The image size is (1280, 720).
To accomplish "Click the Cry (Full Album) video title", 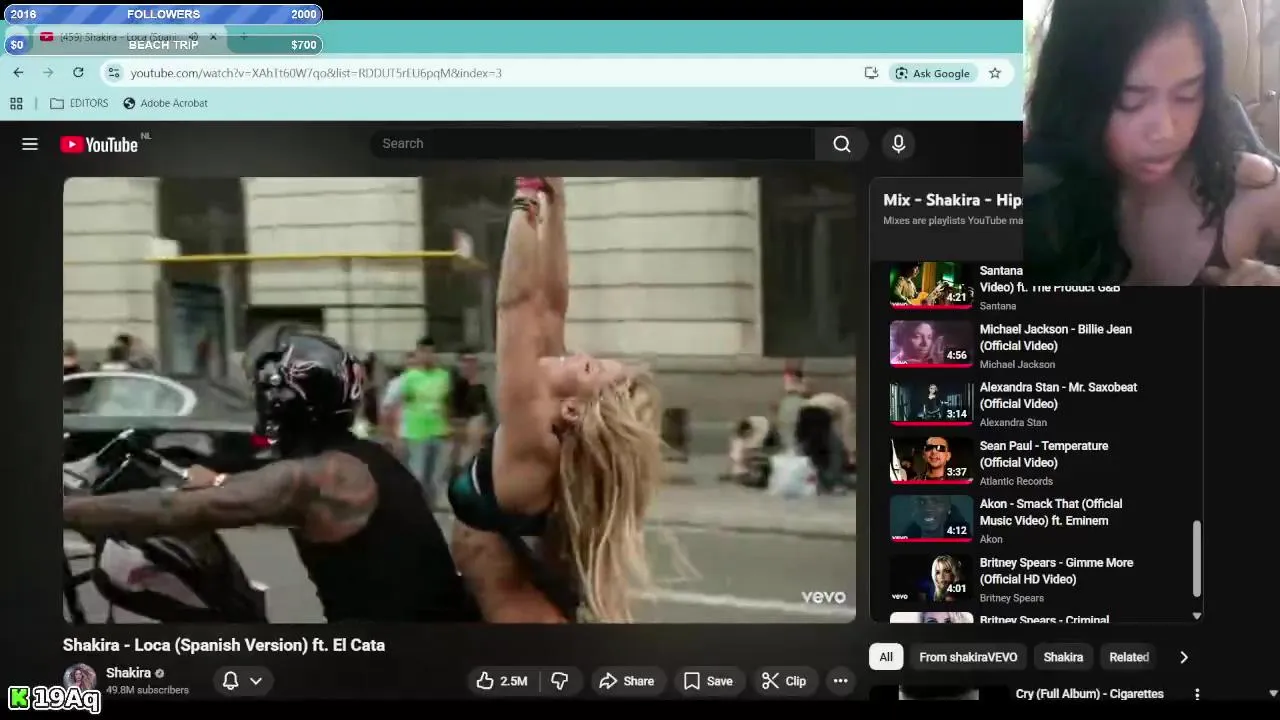I will (1089, 694).
